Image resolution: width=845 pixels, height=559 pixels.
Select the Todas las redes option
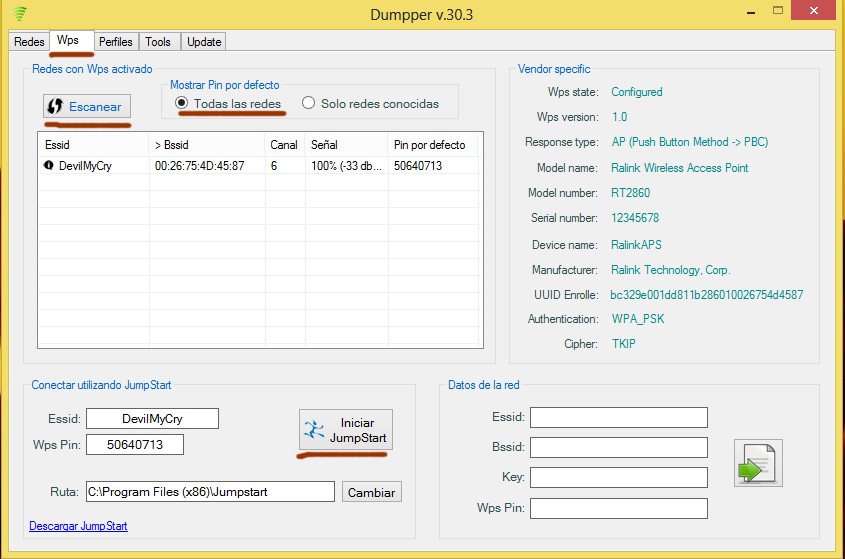[228, 103]
